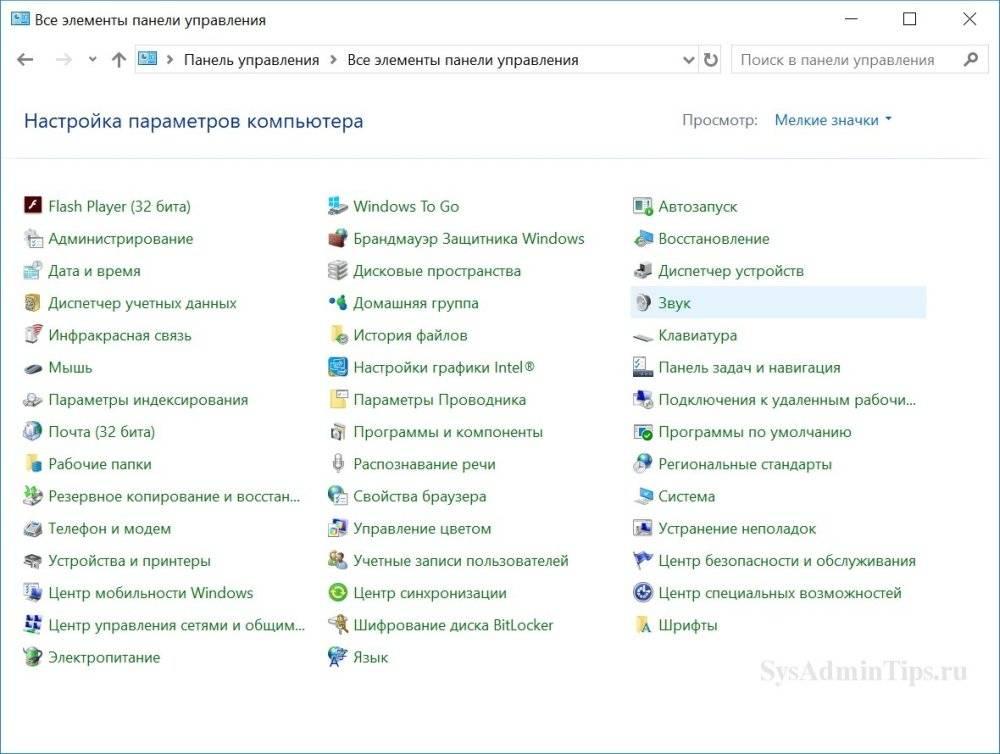Open the Дата и время clock icon
The image size is (1000, 754).
click(33, 270)
